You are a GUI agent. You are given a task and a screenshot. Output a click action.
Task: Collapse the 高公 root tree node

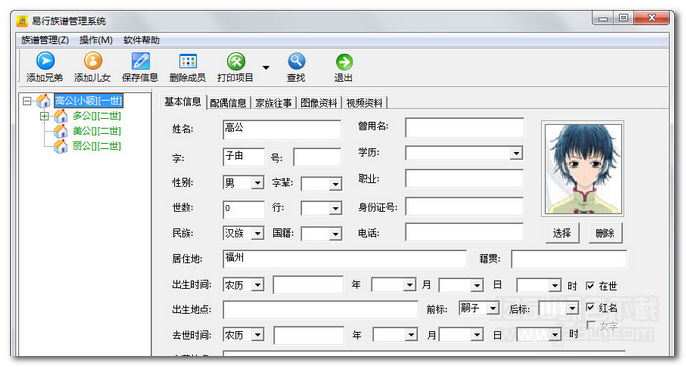click(x=27, y=101)
